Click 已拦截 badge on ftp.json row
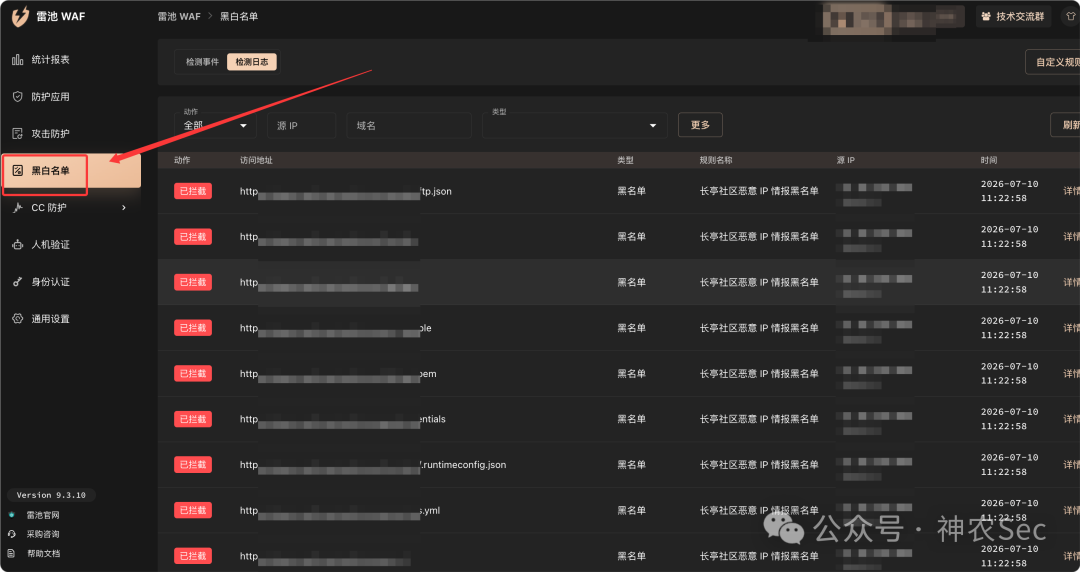The image size is (1080, 572). pos(193,191)
